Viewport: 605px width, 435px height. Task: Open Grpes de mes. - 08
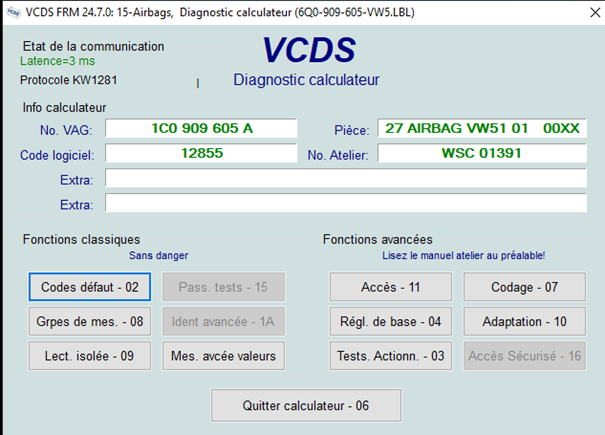click(x=90, y=321)
